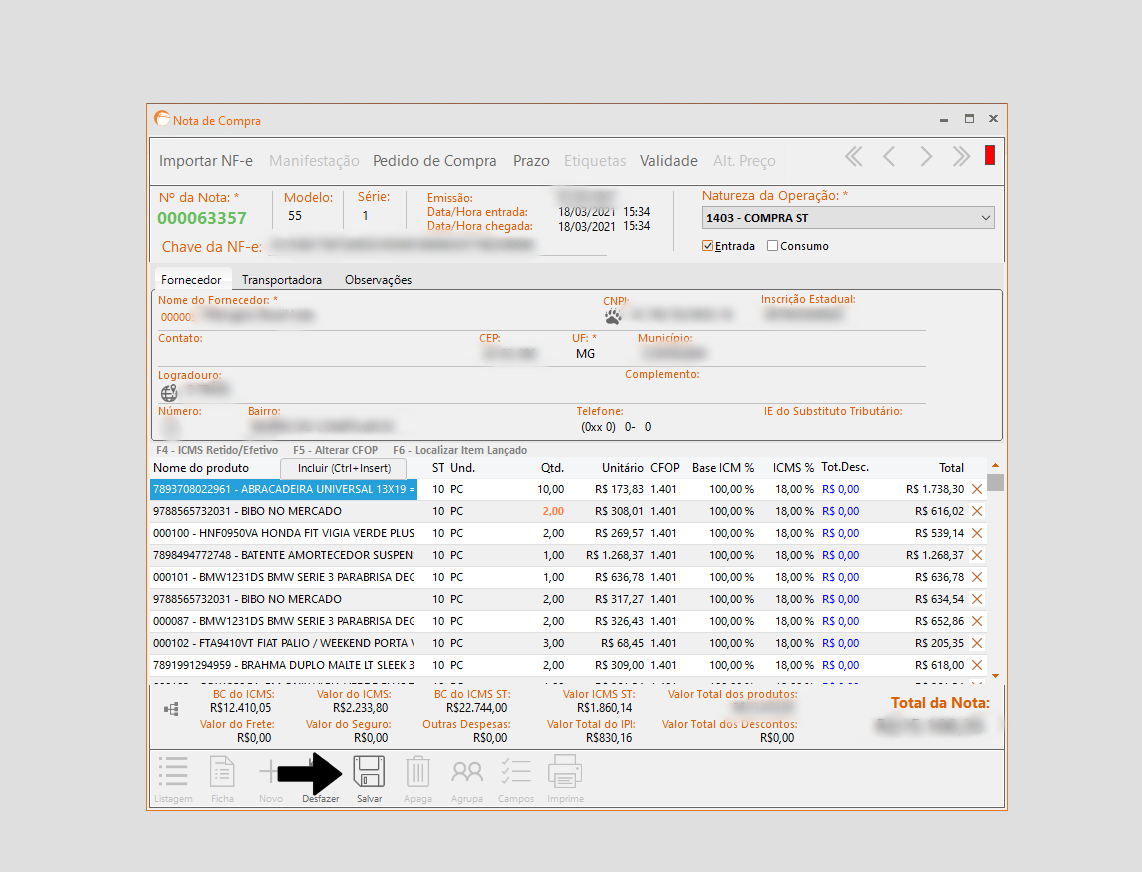
Task: Click the Imprime printer icon
Action: [565, 773]
